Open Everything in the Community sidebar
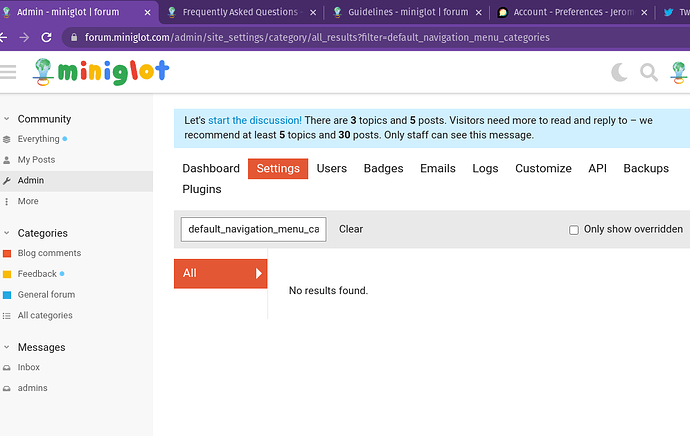 tap(38, 139)
